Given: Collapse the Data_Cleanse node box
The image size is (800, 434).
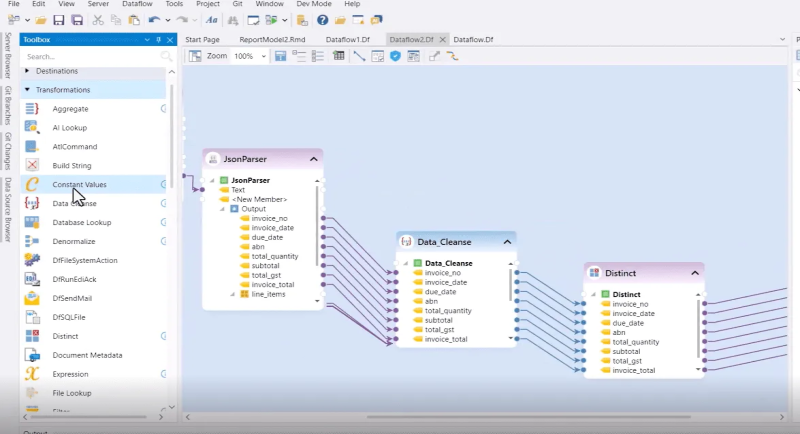Looking at the screenshot, I should coord(507,242).
